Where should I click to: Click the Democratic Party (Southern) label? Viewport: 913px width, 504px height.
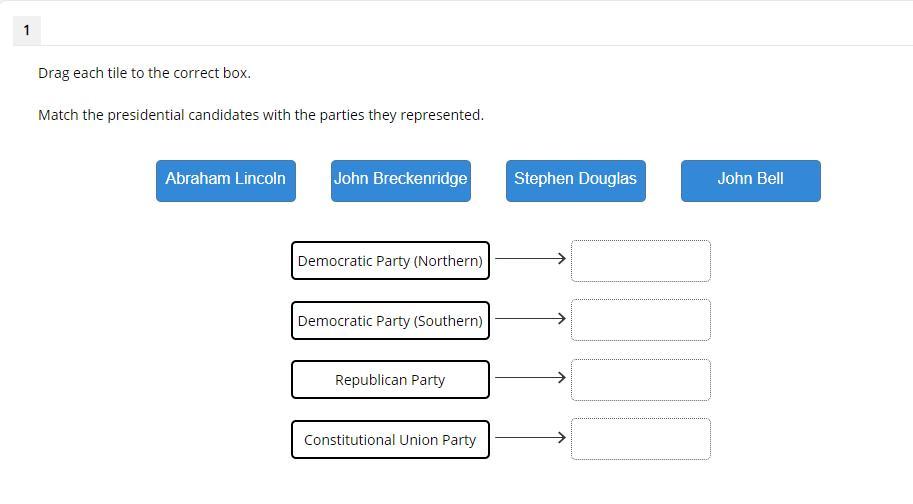point(390,321)
